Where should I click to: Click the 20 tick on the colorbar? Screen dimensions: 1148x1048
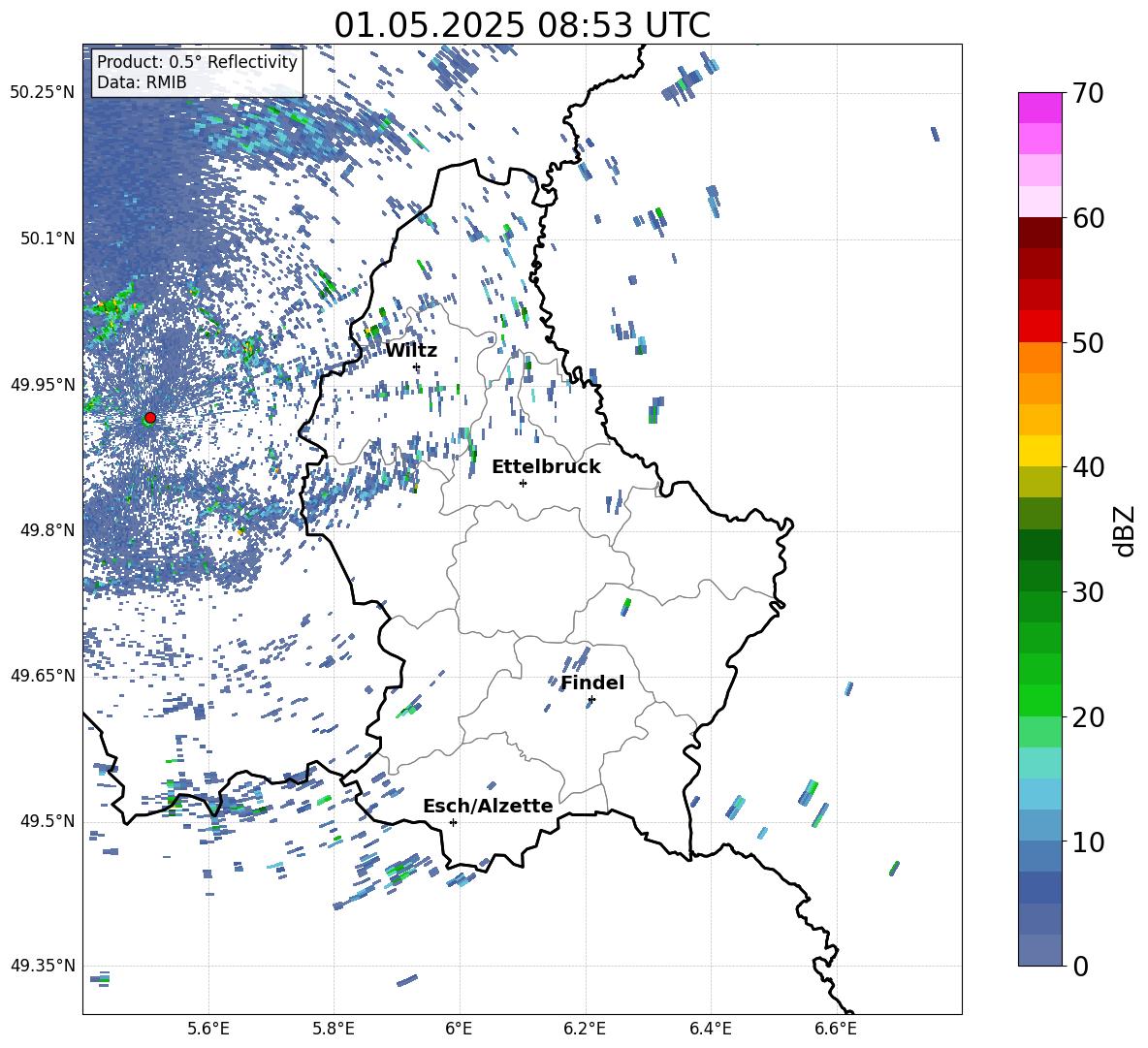point(1088,716)
